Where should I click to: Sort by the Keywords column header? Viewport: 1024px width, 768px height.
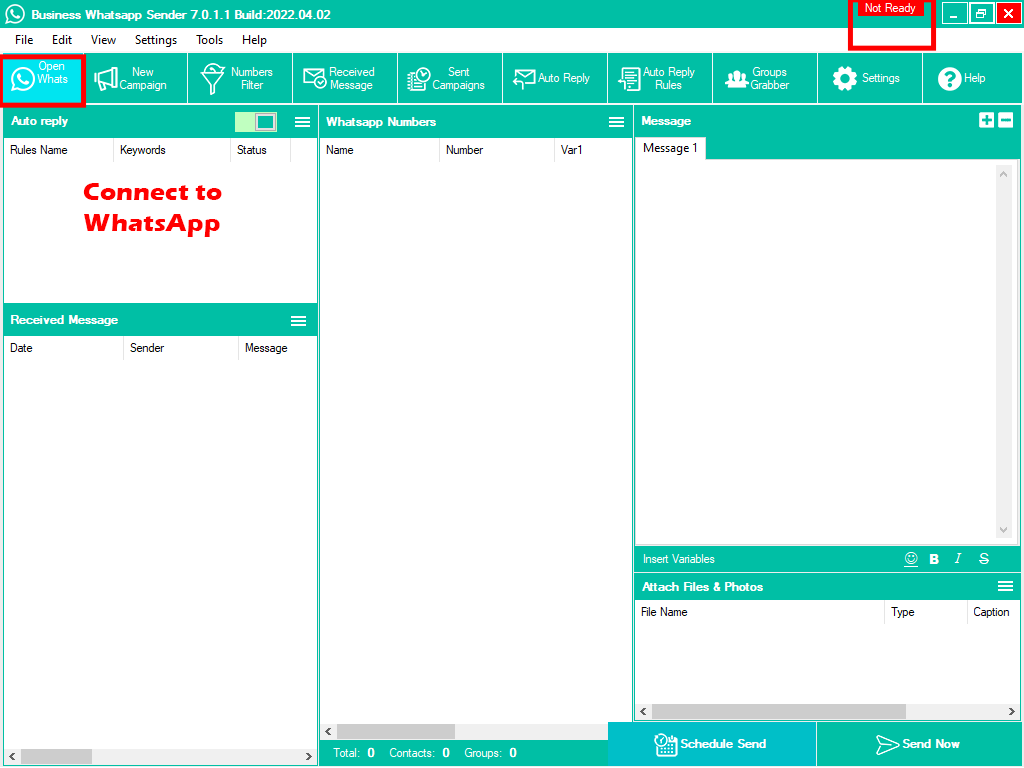tap(172, 150)
